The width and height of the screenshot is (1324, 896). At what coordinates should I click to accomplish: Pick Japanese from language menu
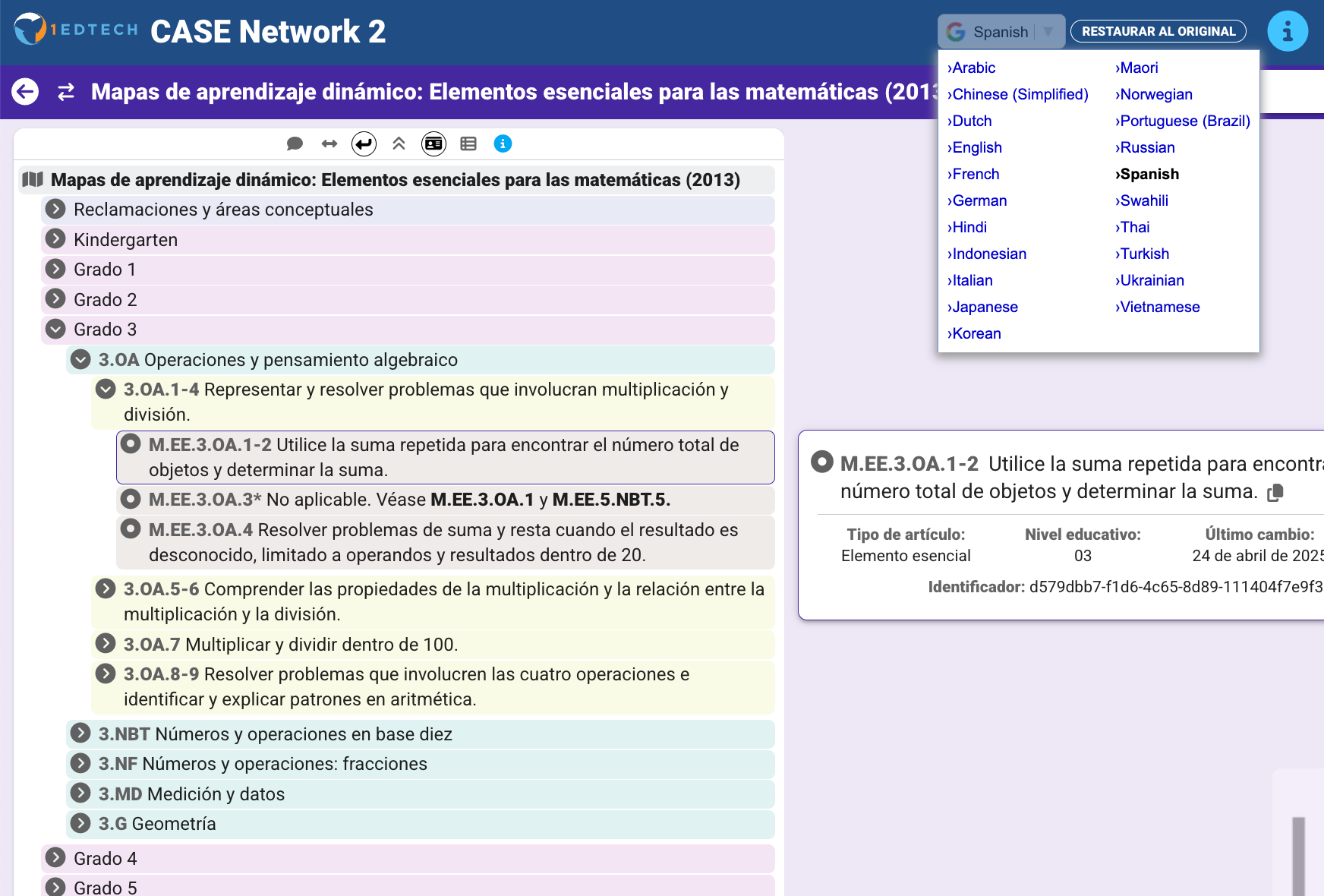click(x=983, y=307)
